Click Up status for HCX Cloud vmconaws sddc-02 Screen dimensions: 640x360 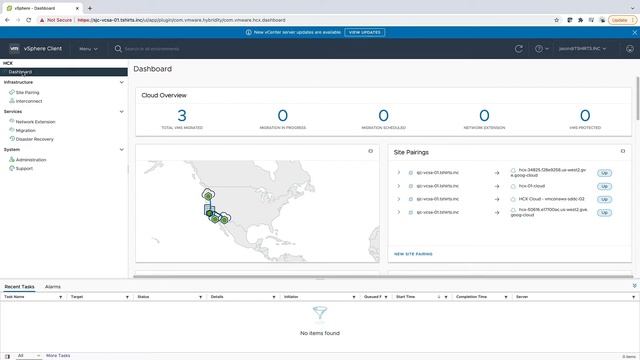pos(604,200)
